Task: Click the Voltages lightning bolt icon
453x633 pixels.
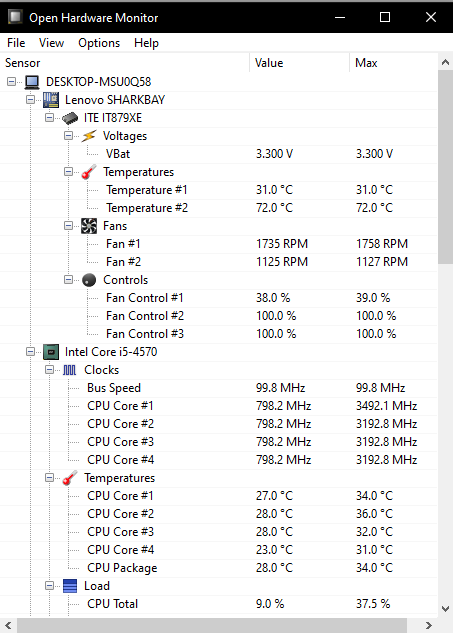Action: point(89,136)
